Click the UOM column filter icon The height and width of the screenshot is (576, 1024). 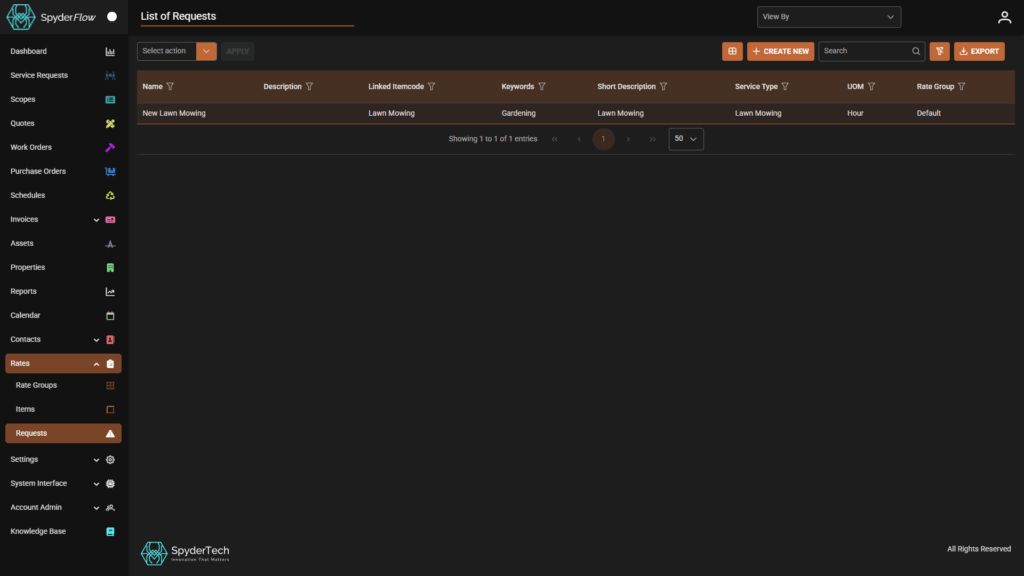[x=871, y=86]
